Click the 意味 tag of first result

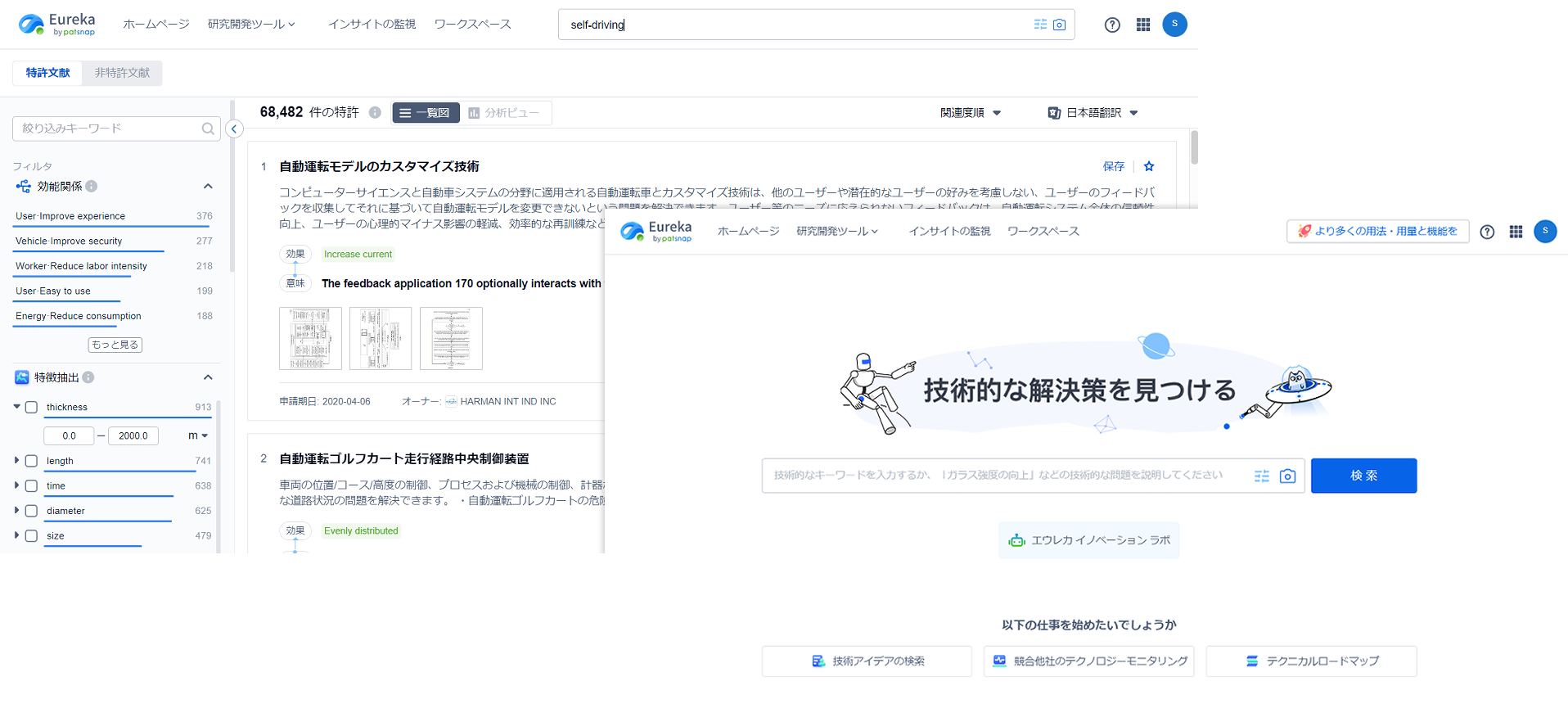[x=295, y=283]
